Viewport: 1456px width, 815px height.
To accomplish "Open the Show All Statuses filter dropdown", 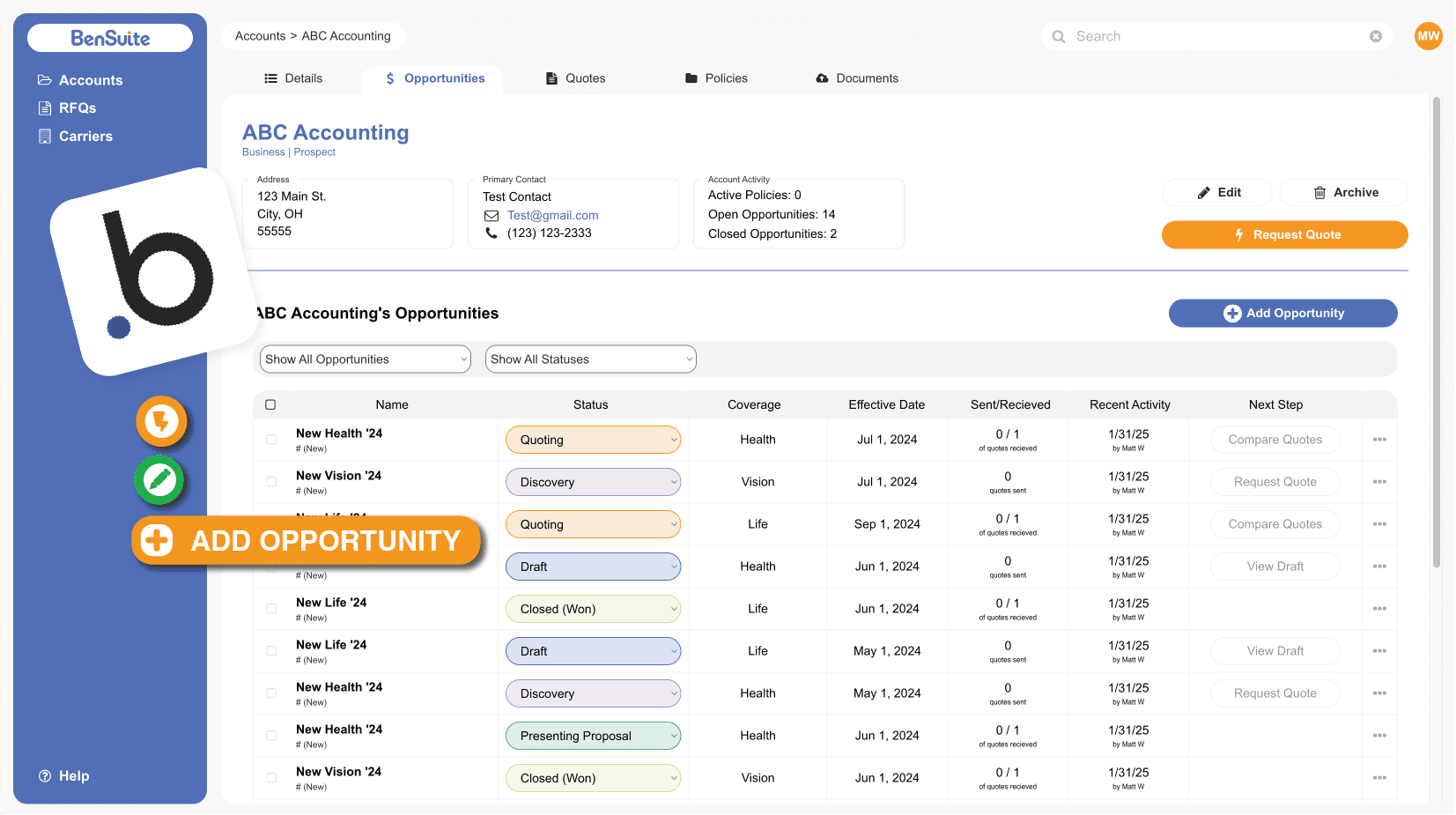I will click(x=591, y=359).
